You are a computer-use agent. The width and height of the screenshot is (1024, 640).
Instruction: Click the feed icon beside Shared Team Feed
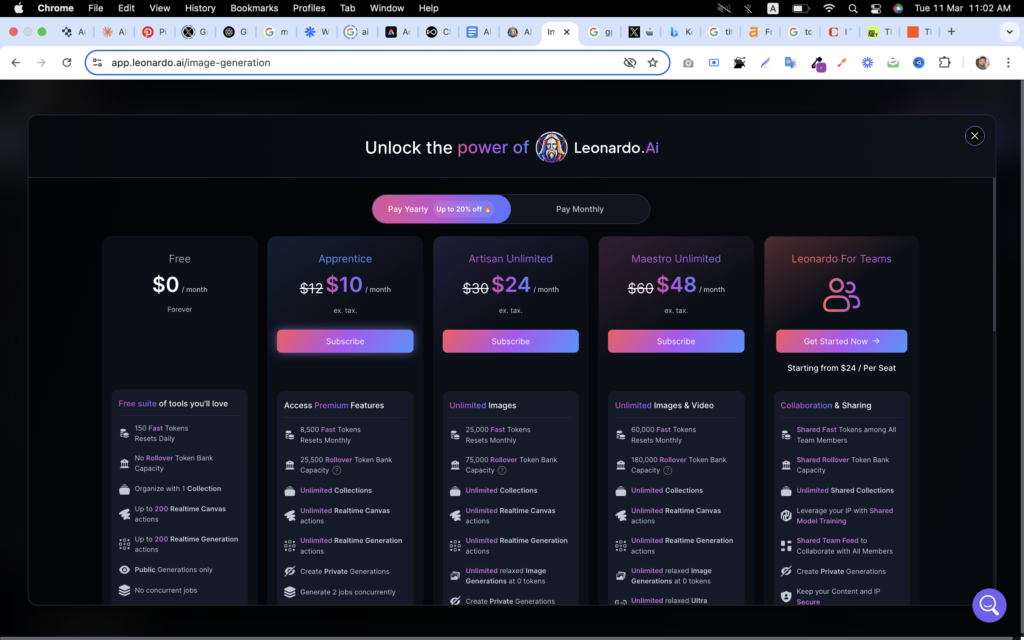pos(786,546)
